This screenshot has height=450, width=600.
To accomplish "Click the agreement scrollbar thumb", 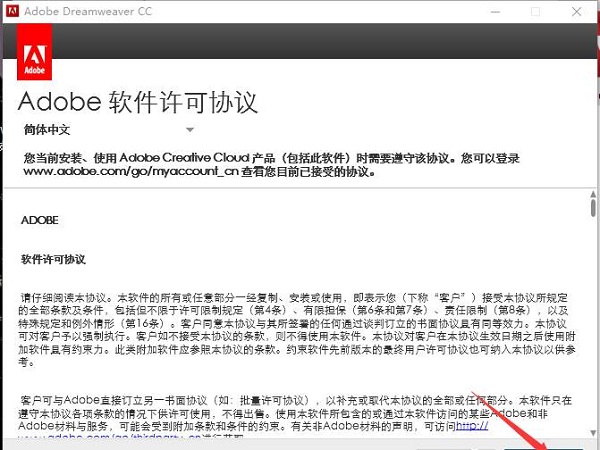I will [593, 209].
